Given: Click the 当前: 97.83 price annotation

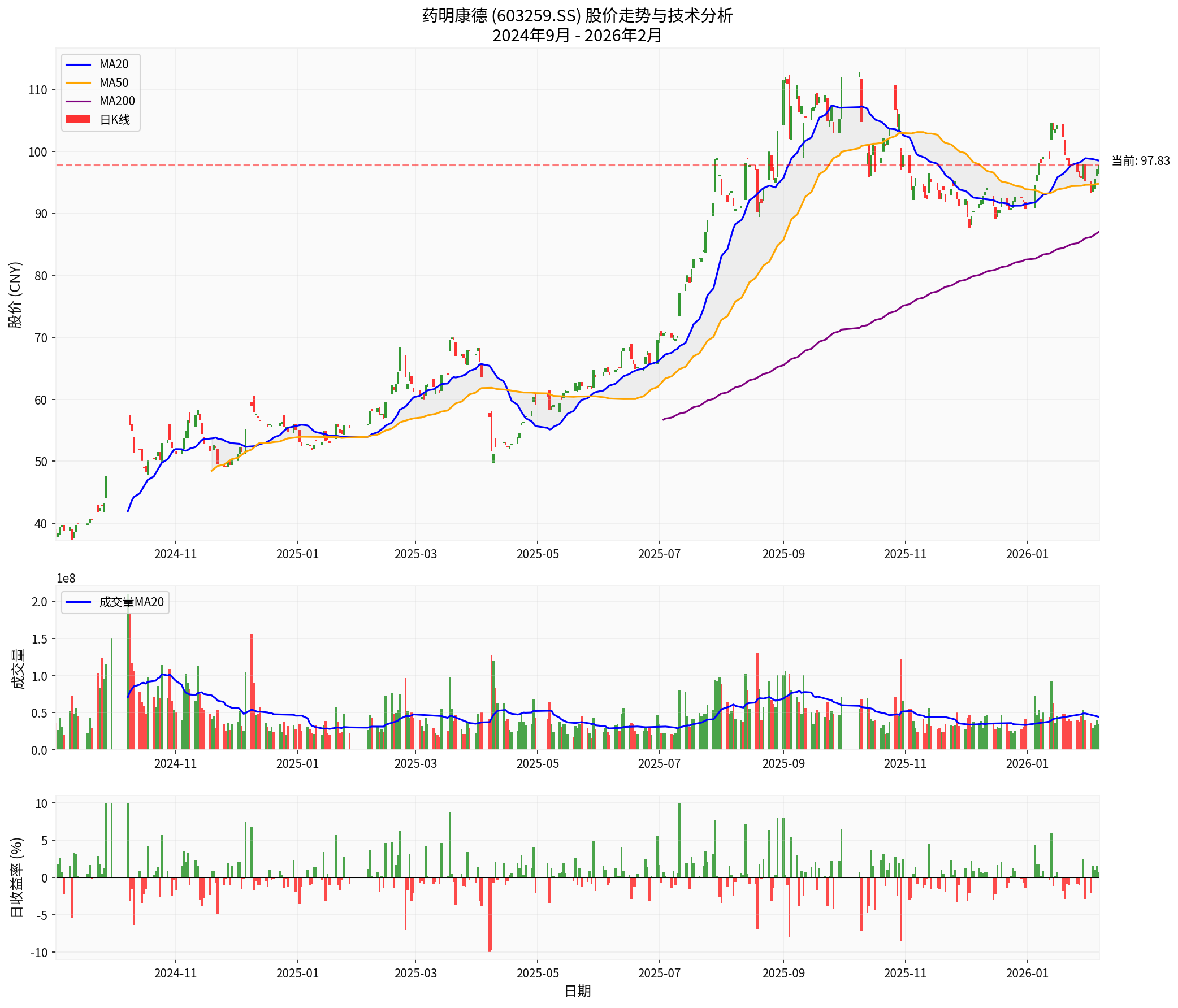Looking at the screenshot, I should [1140, 161].
